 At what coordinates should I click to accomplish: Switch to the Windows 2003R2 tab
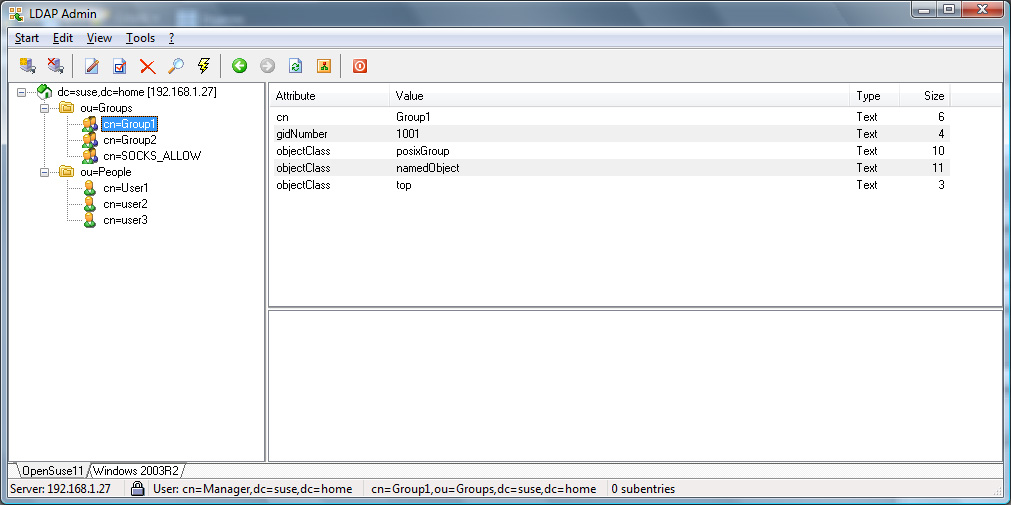click(135, 470)
